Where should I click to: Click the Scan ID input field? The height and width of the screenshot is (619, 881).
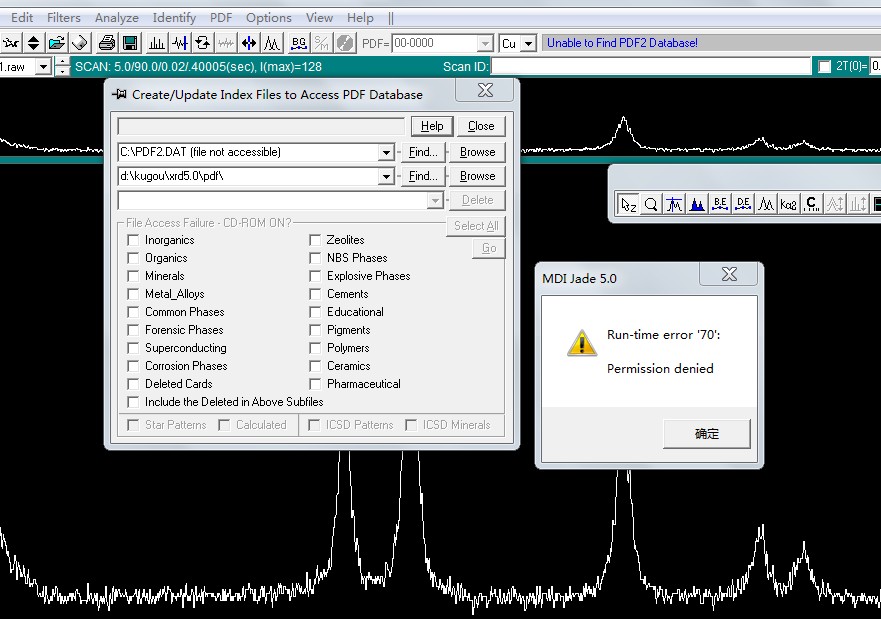[x=650, y=67]
